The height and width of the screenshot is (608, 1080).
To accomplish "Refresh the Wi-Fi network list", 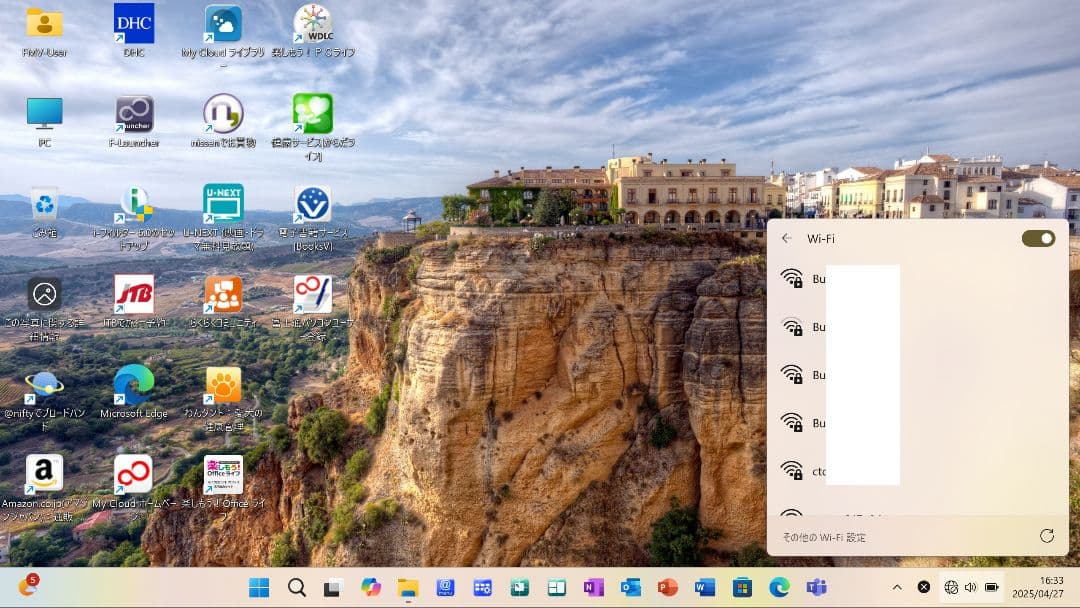I will pyautogui.click(x=1046, y=536).
